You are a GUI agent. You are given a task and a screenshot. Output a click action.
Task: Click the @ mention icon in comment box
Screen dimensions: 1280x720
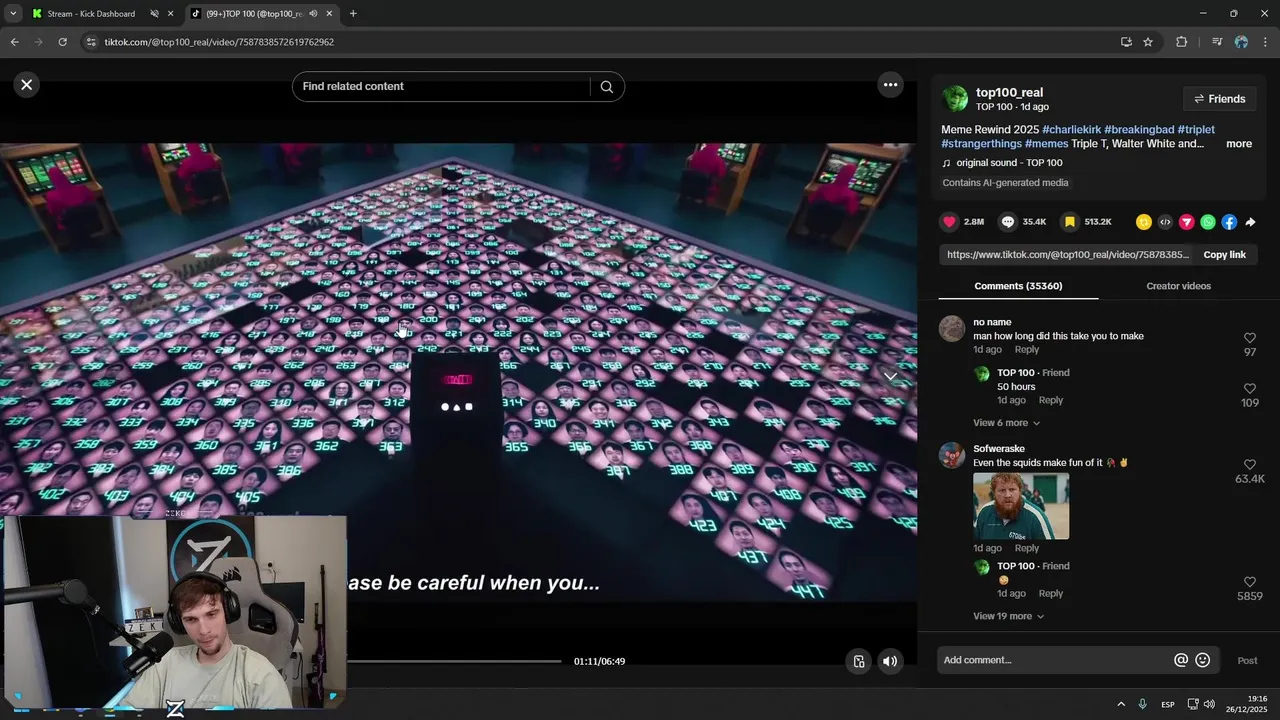(x=1181, y=660)
